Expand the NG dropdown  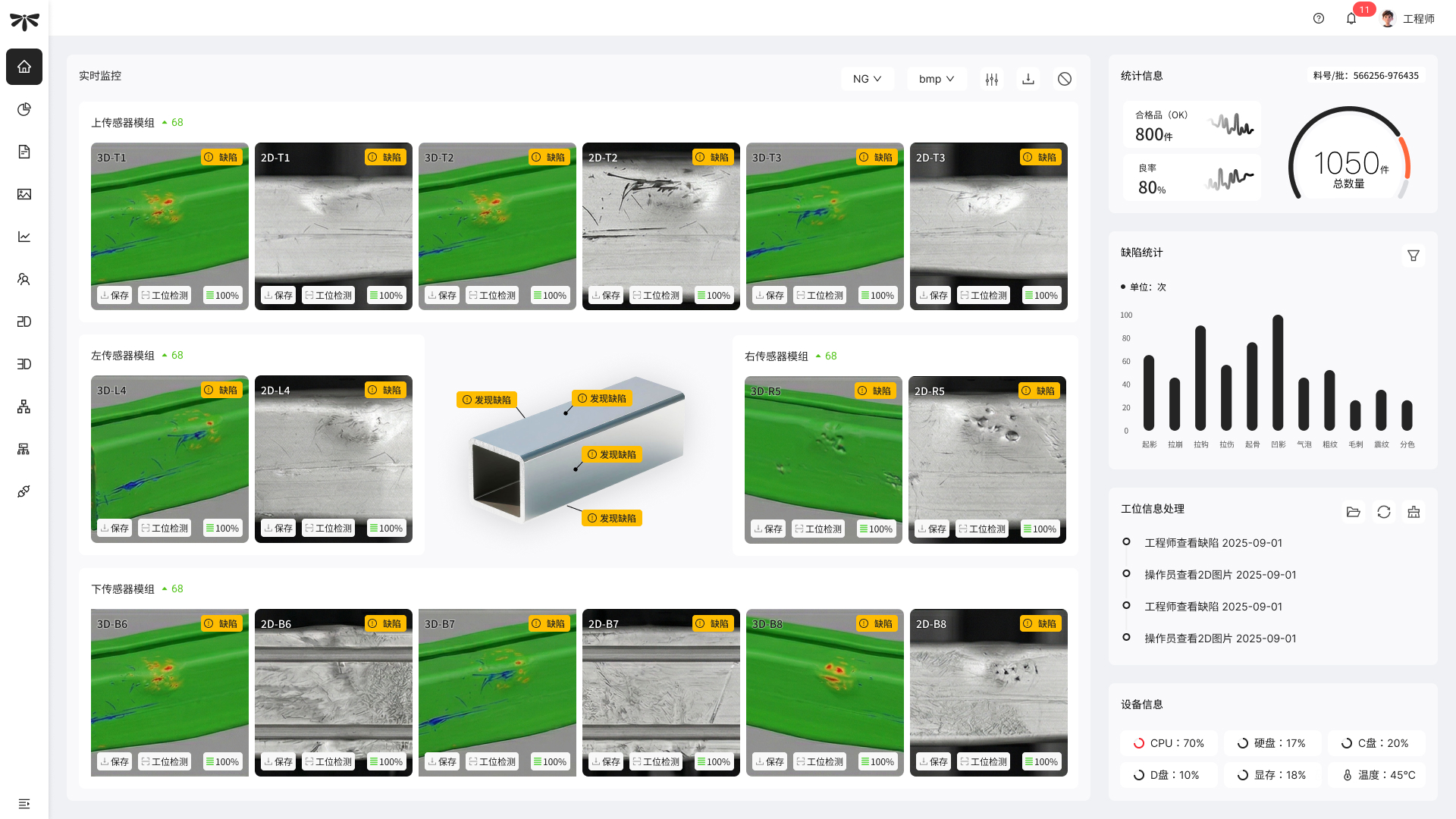(867, 79)
